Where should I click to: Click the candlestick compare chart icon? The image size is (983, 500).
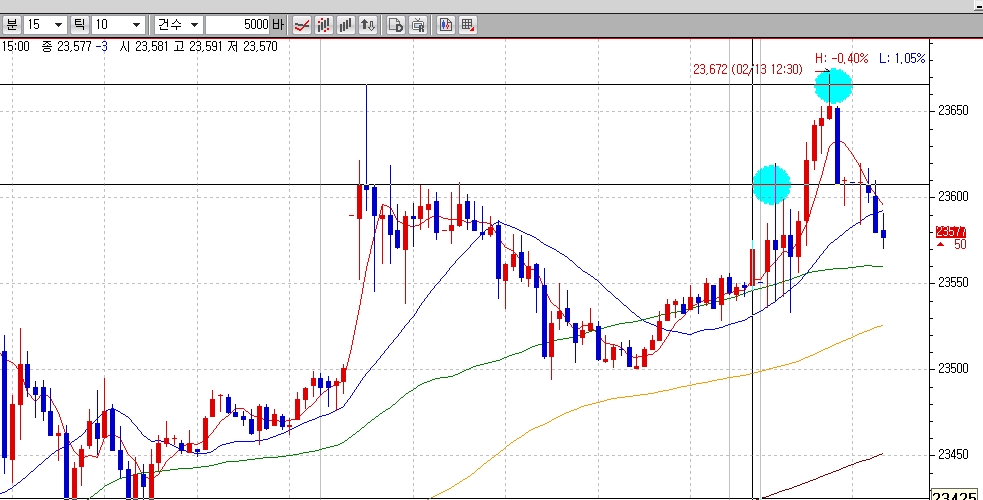coord(446,25)
